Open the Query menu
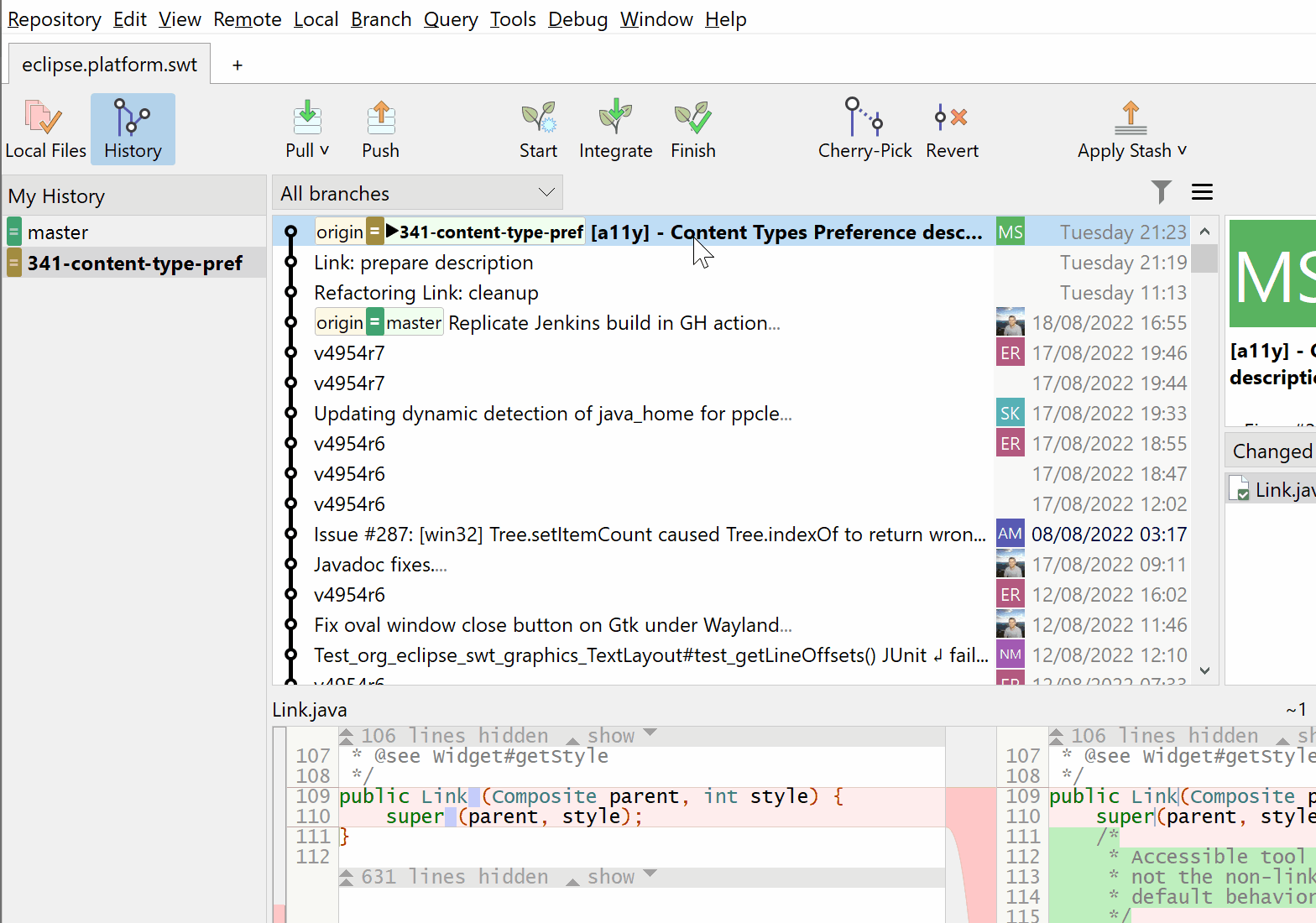This screenshot has width=1316, height=923. pos(451,18)
